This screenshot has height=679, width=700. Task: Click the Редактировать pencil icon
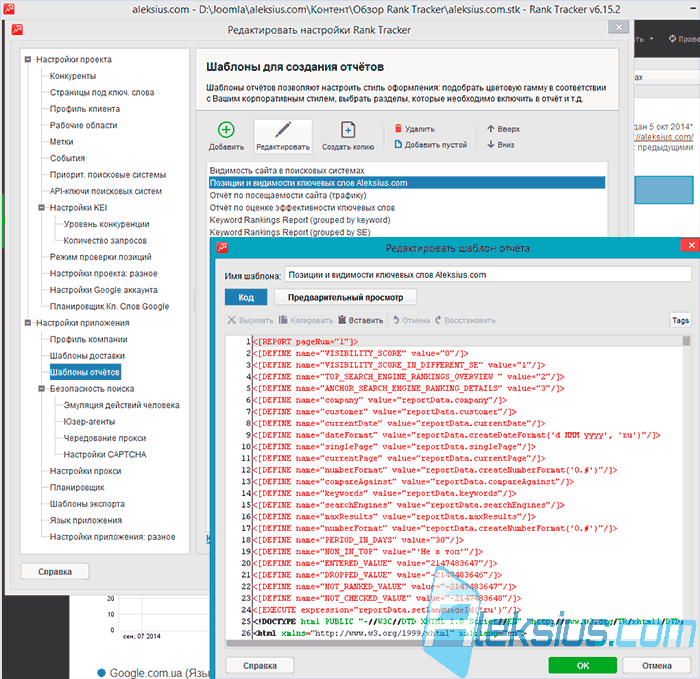283,130
